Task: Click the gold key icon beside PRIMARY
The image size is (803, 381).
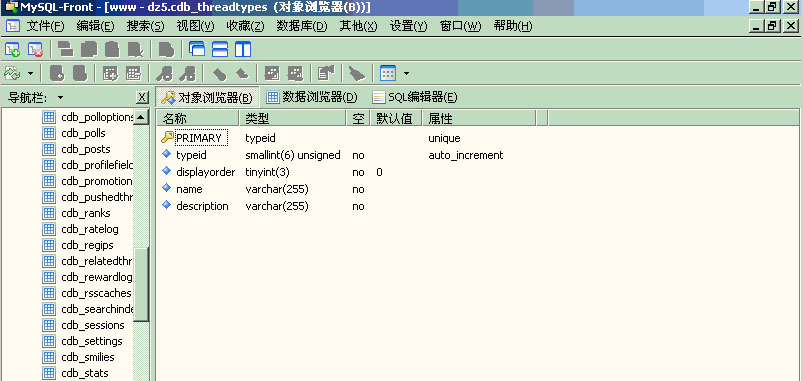Action: (x=167, y=138)
